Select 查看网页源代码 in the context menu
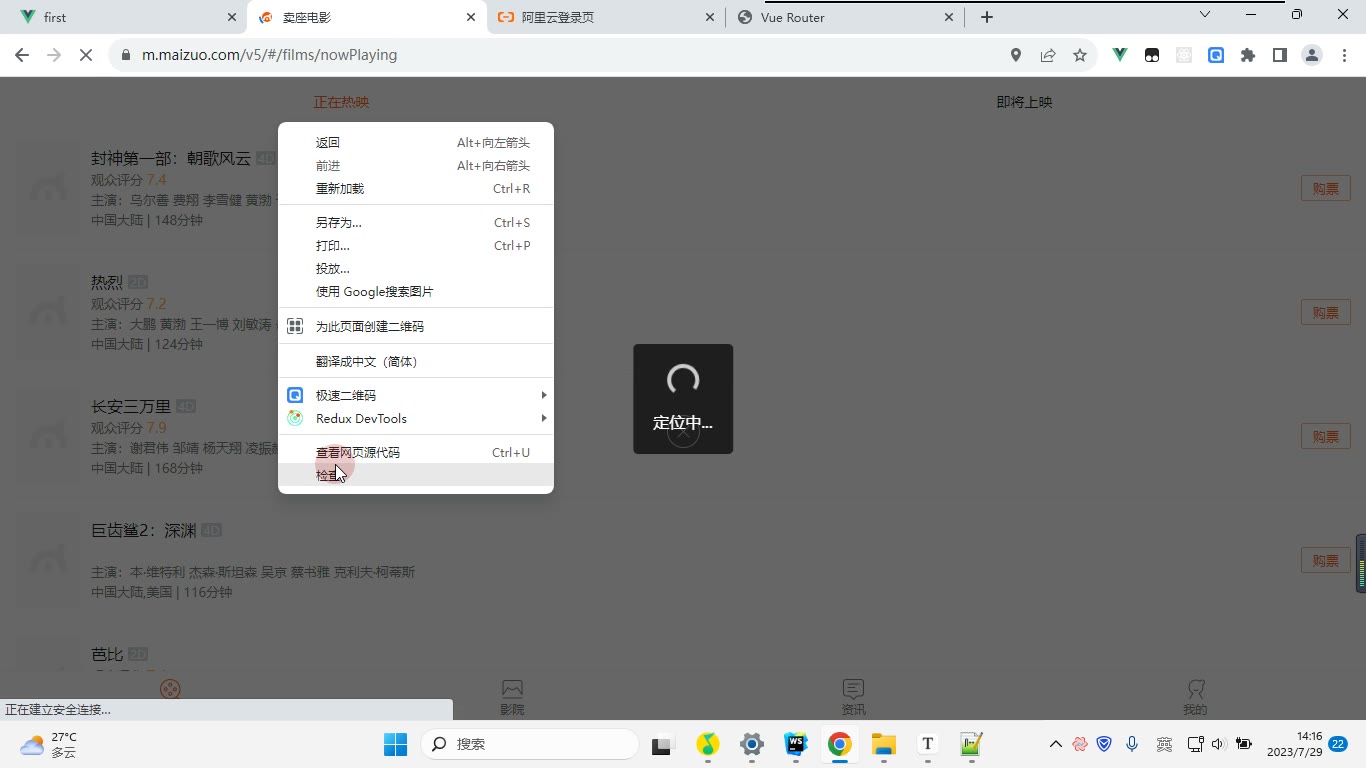This screenshot has height=768, width=1366. click(x=416, y=452)
